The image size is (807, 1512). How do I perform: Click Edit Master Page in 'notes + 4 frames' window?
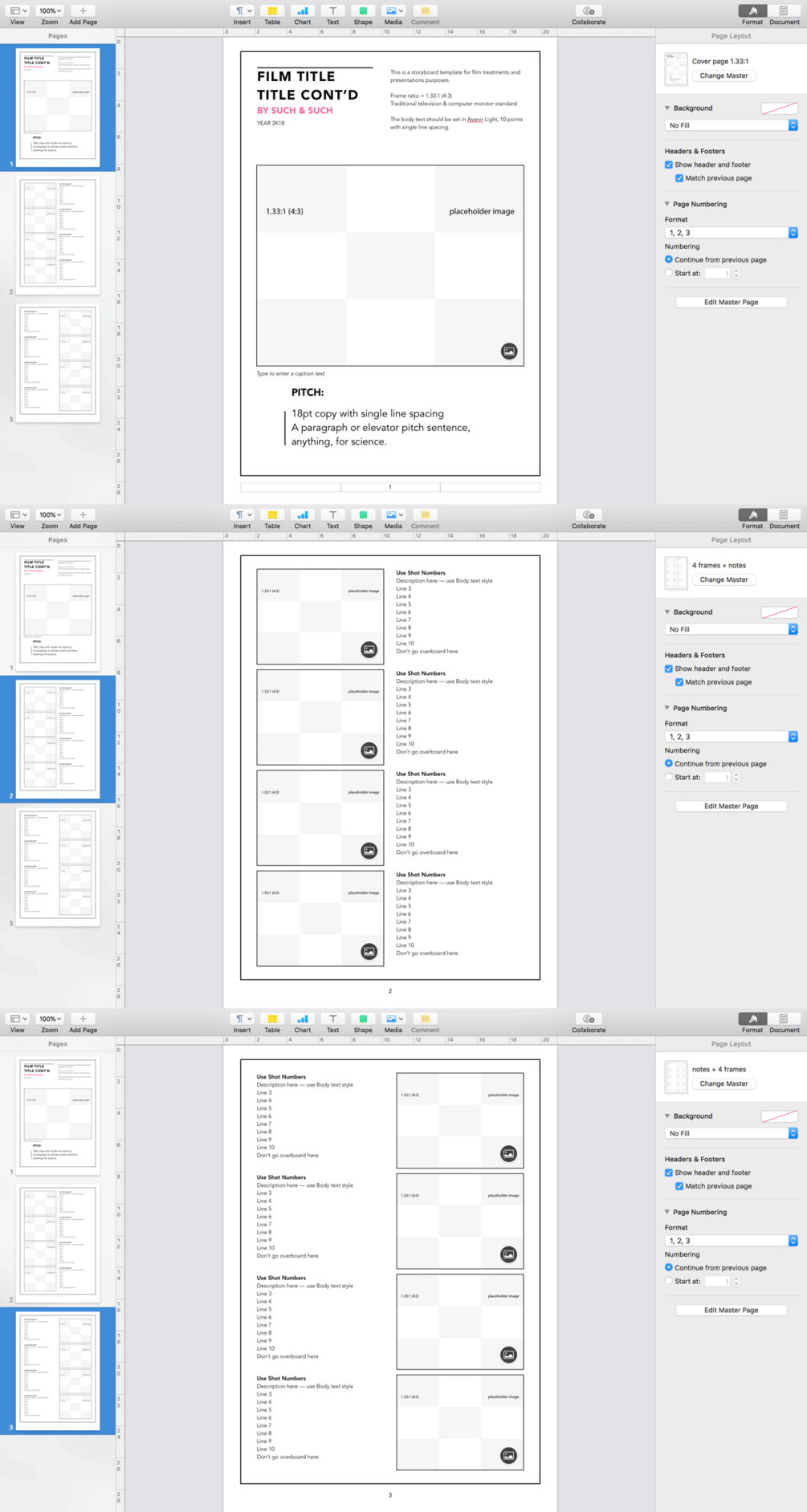click(731, 1310)
